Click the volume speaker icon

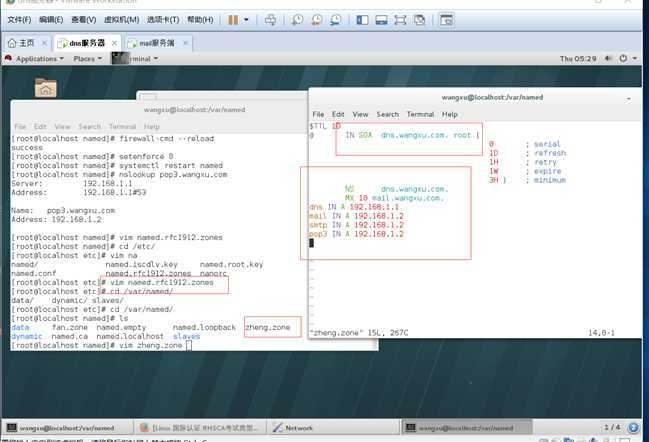[608, 59]
